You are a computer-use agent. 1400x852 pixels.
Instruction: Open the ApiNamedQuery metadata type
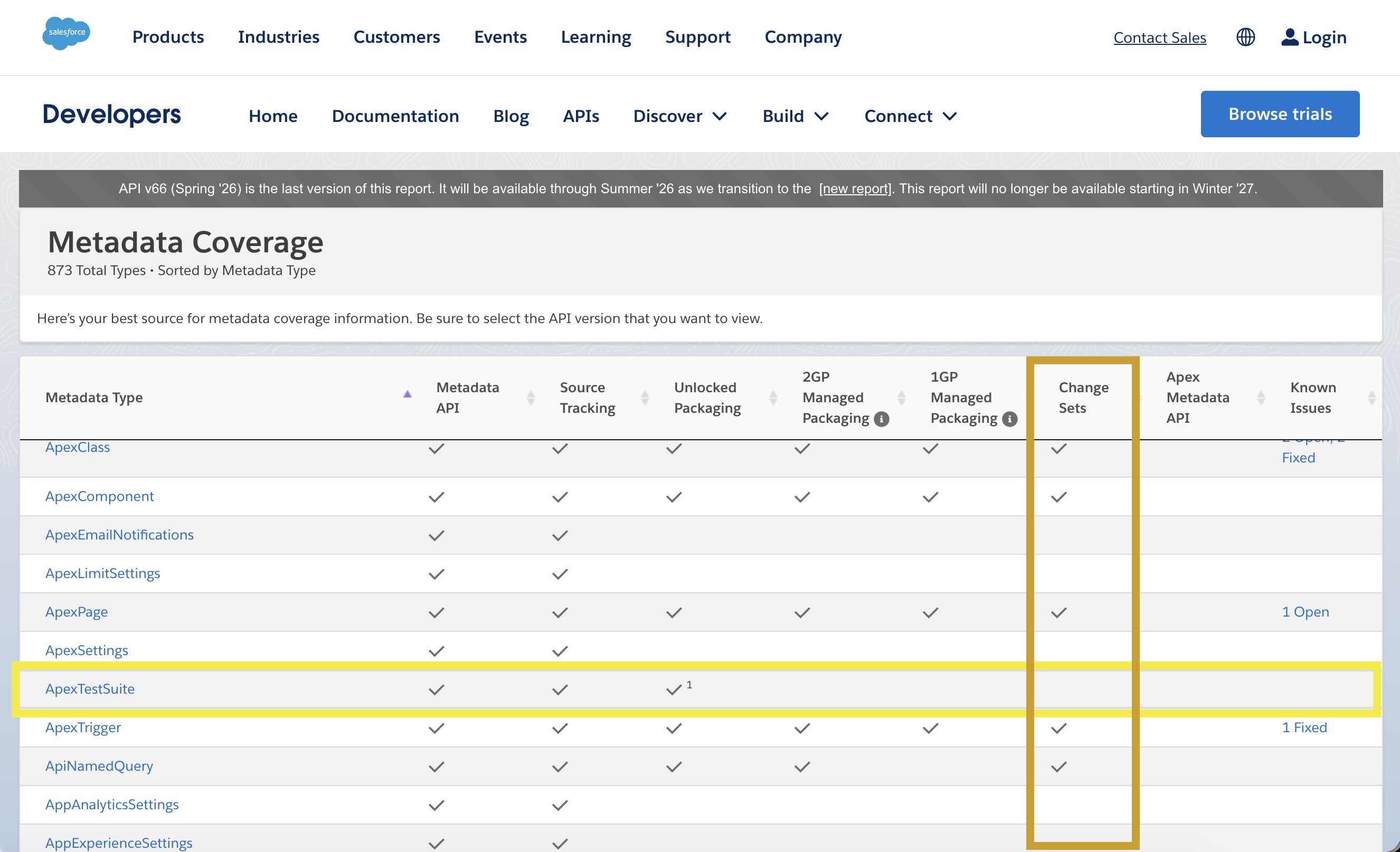point(99,766)
